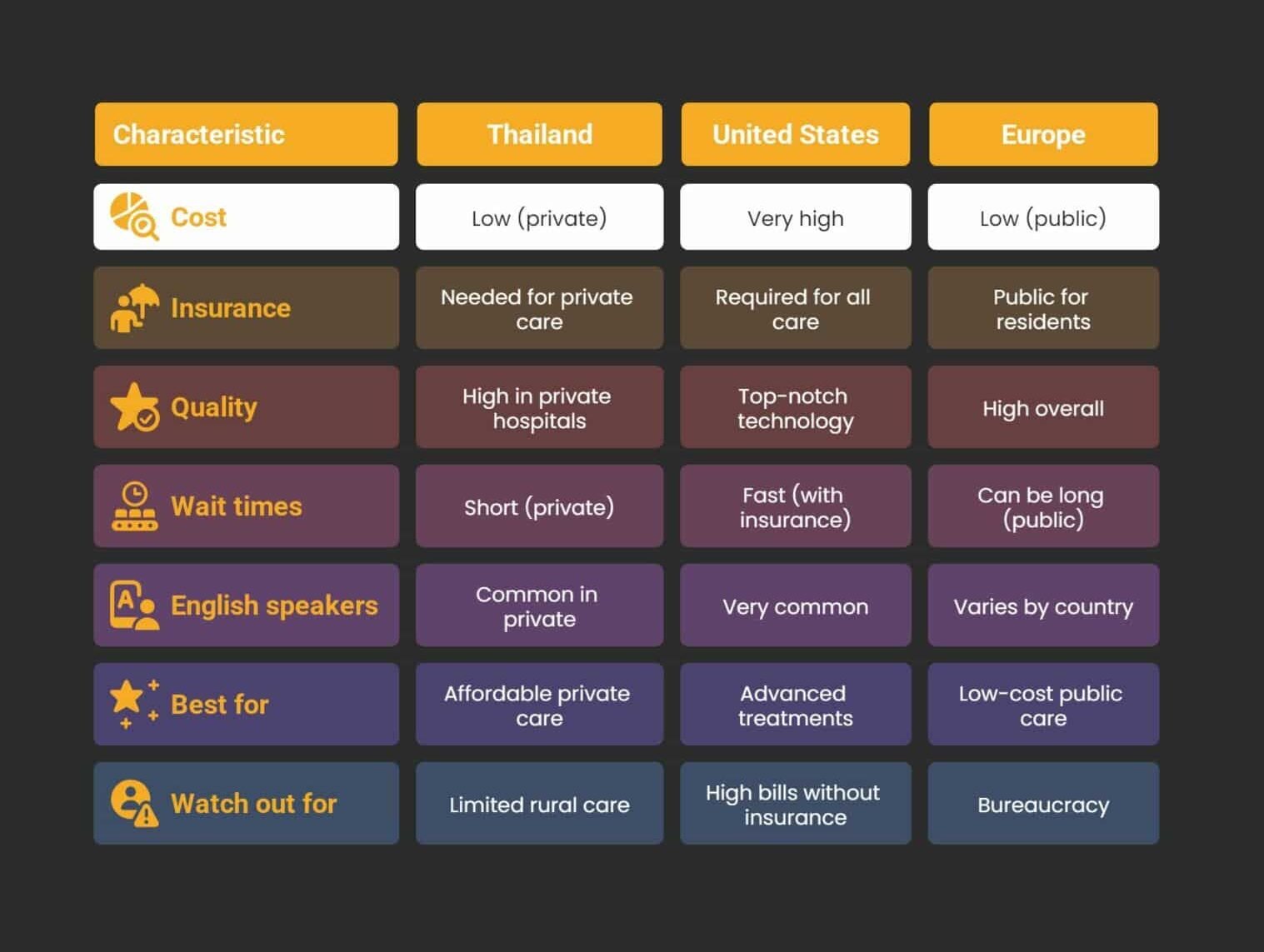Click the 'Fast (with insurance)' cell

point(796,506)
